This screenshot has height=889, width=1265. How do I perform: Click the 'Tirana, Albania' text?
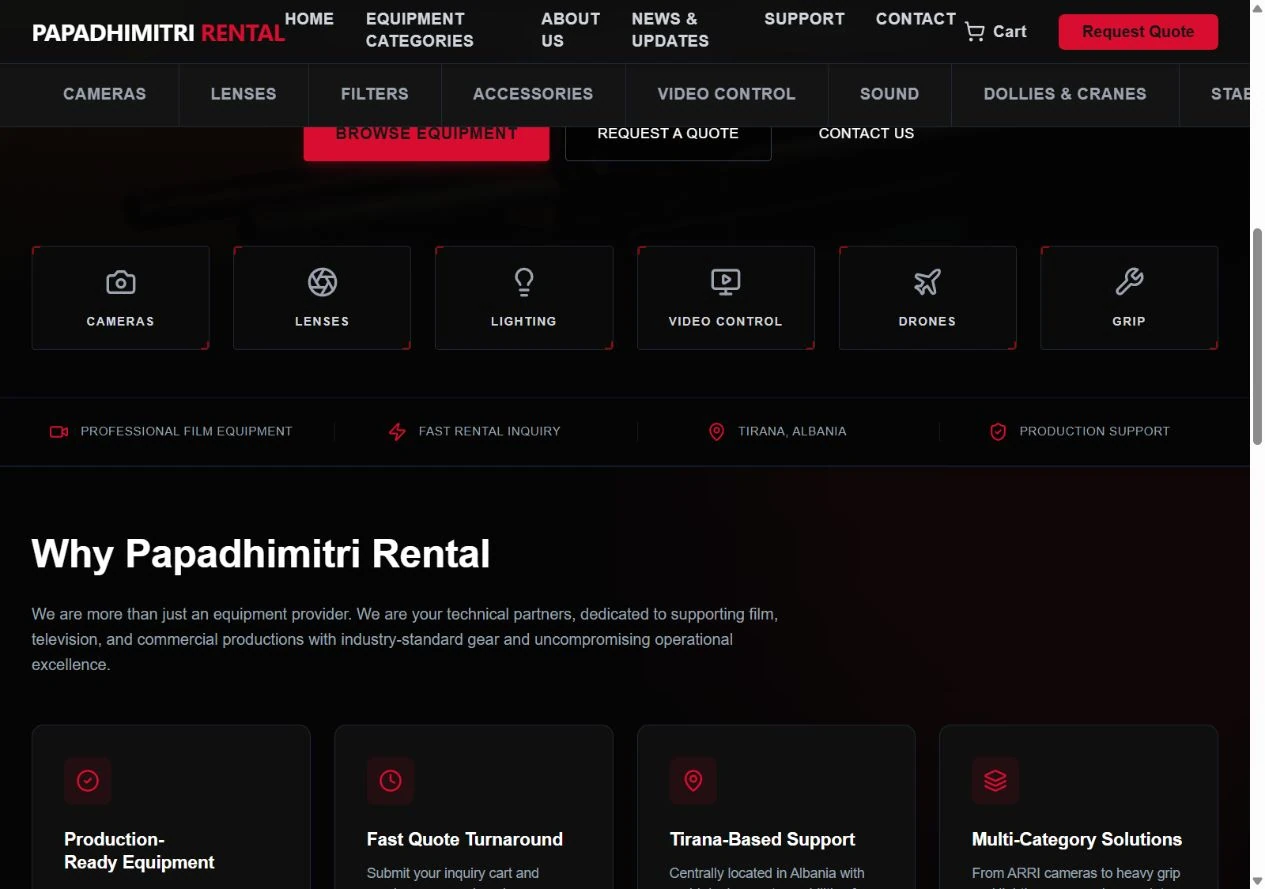(792, 432)
